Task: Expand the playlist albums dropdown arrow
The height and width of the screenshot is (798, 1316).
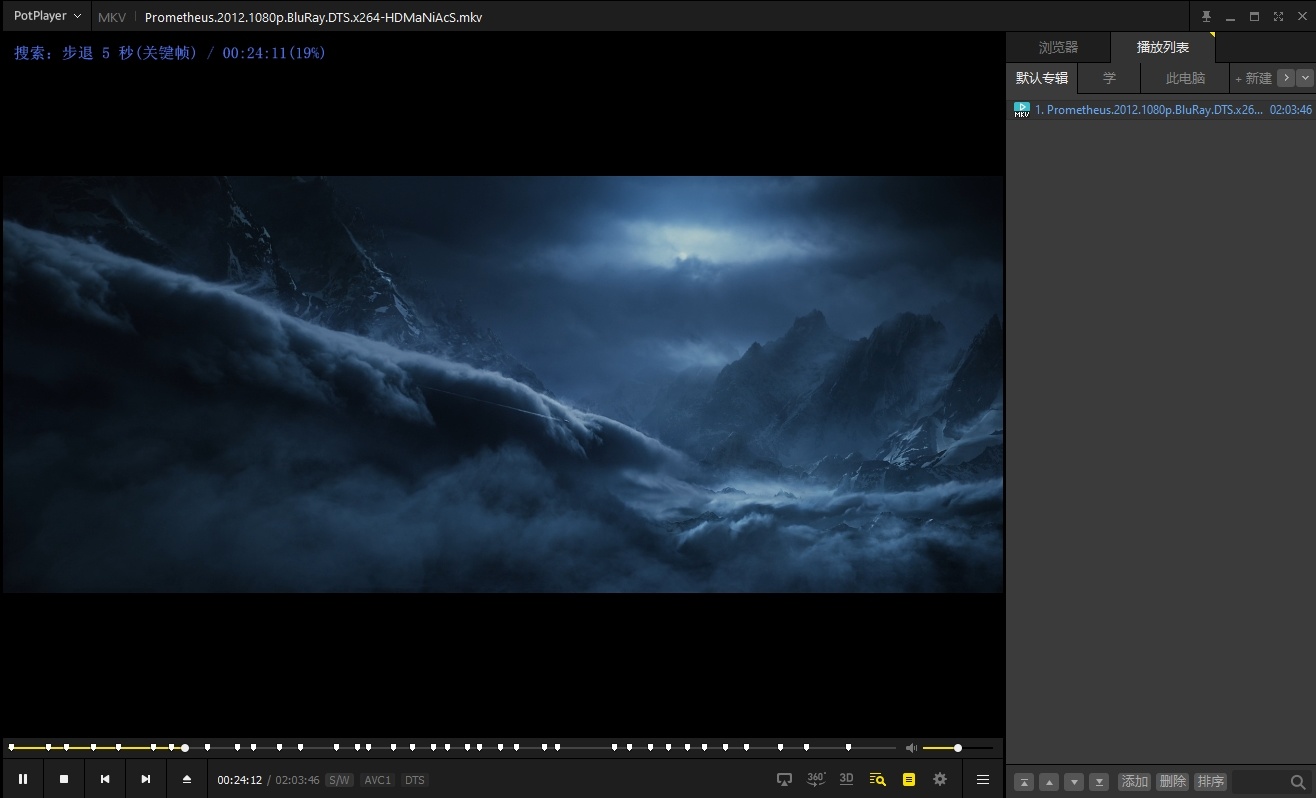Action: coord(1304,78)
